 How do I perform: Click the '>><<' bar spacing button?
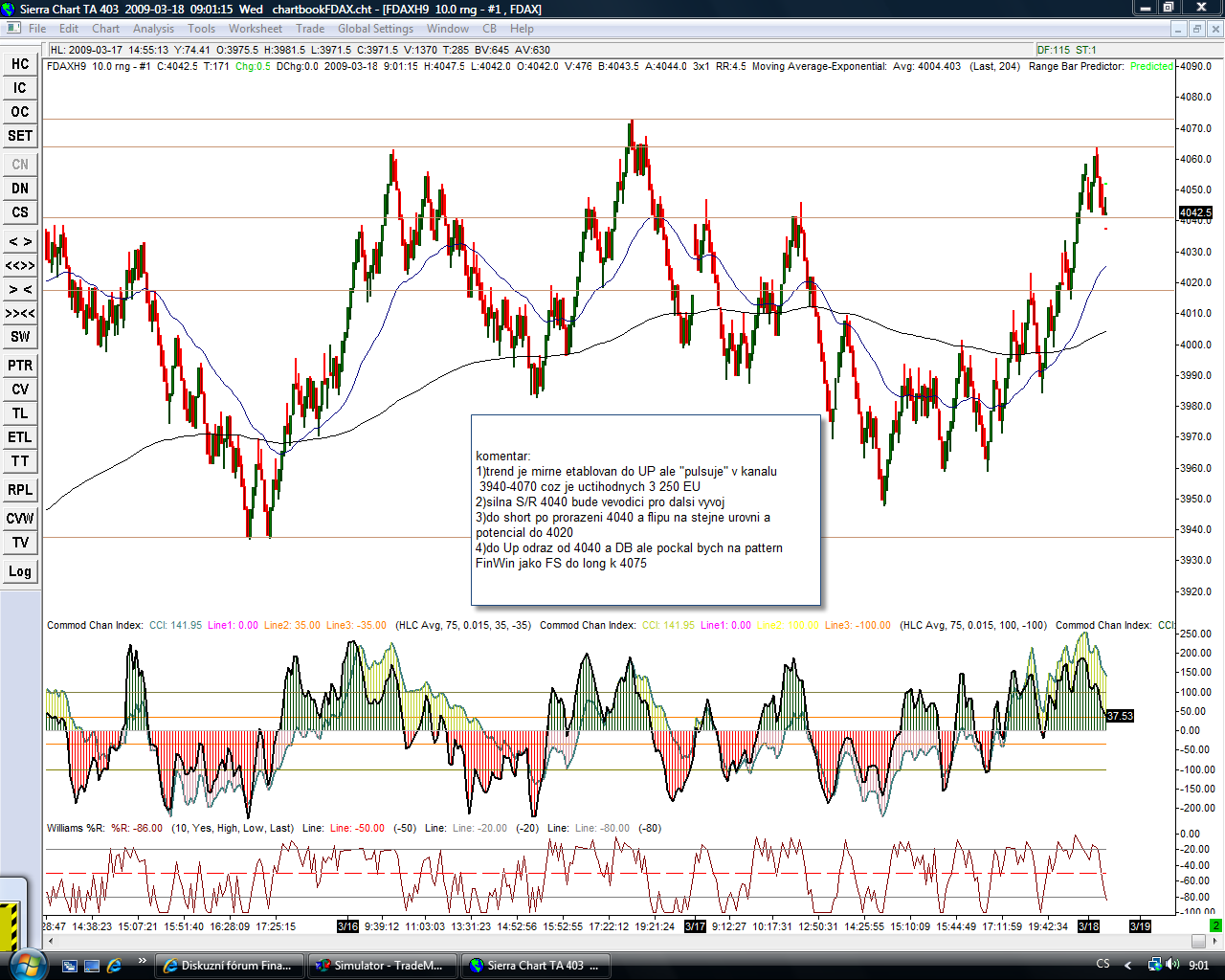20,313
